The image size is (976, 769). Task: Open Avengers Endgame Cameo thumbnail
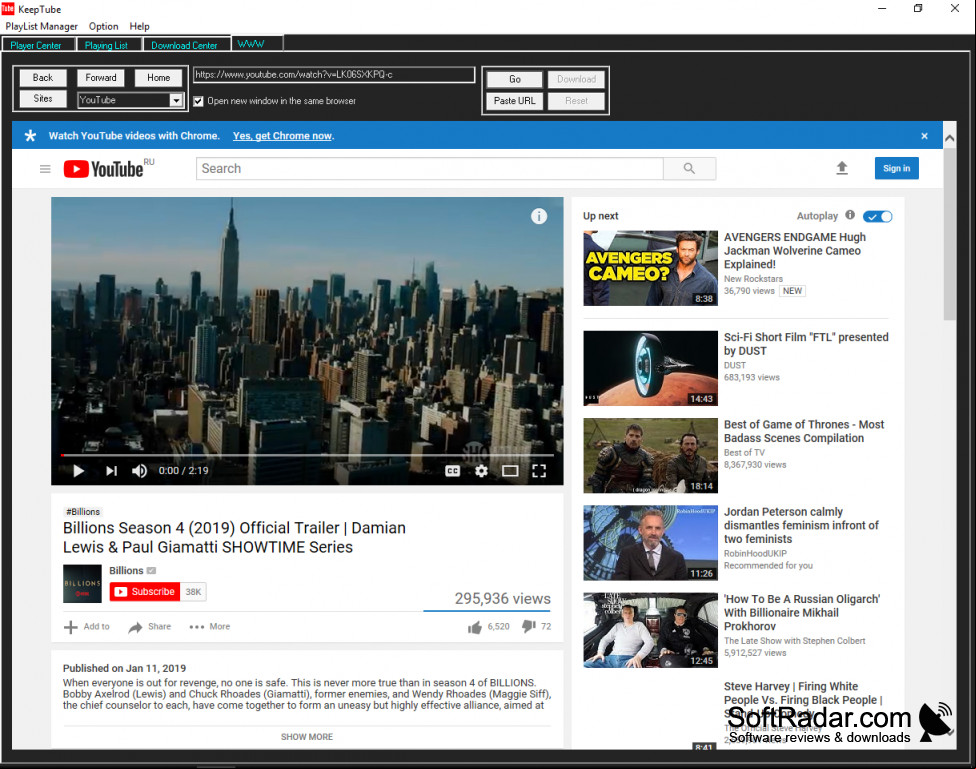tap(650, 268)
